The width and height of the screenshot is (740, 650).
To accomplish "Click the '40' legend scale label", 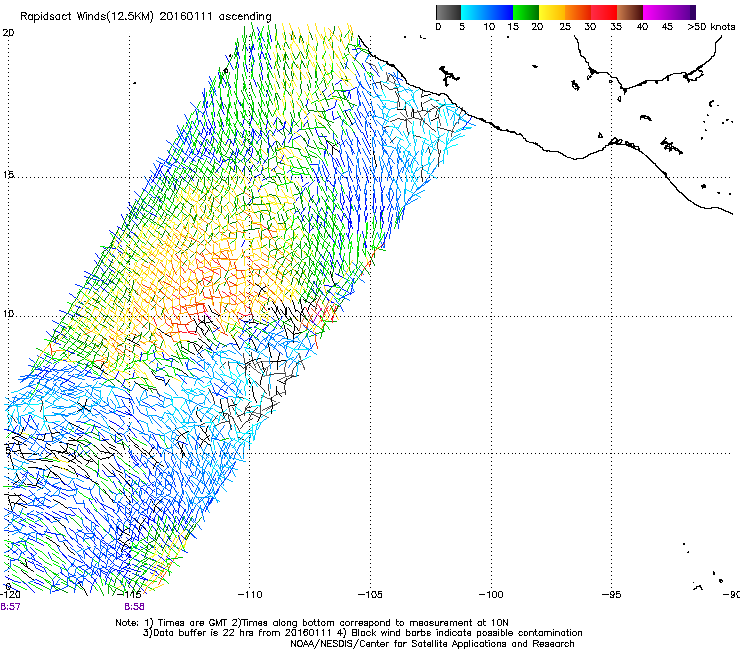I will click(642, 27).
